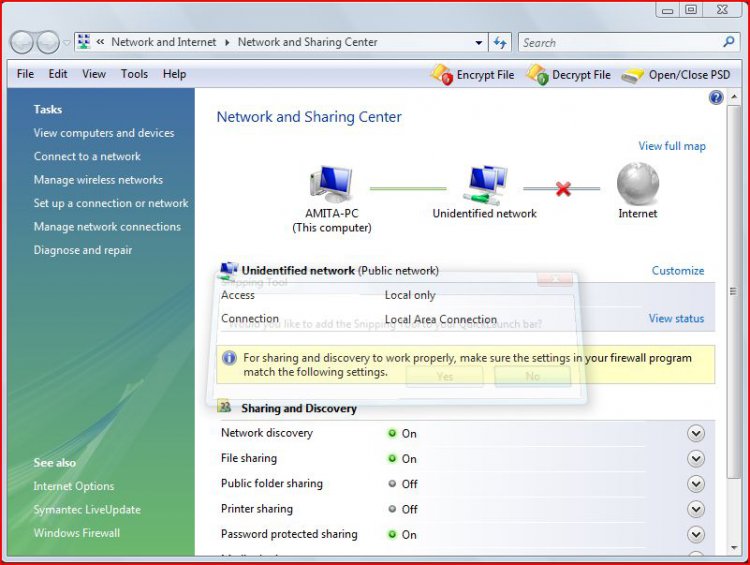Open the help question mark icon
This screenshot has width=750, height=565.
[x=716, y=98]
